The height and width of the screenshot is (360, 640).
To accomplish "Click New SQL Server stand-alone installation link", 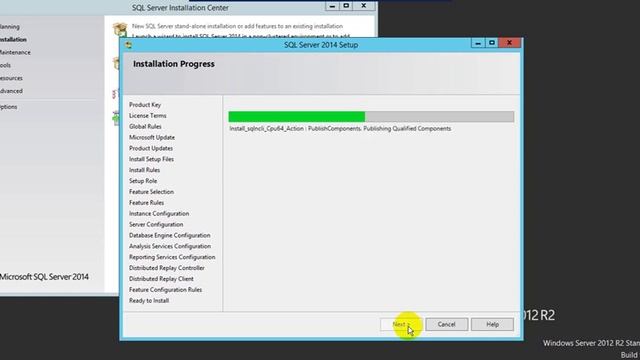I will [x=237, y=26].
